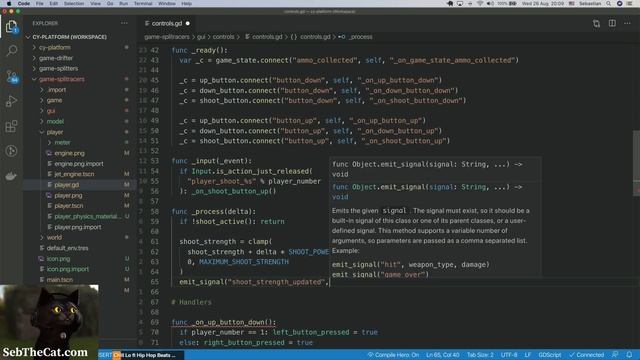This screenshot has width=640, height=360.
Task: Open main.tscn file
Action: click(x=60, y=280)
